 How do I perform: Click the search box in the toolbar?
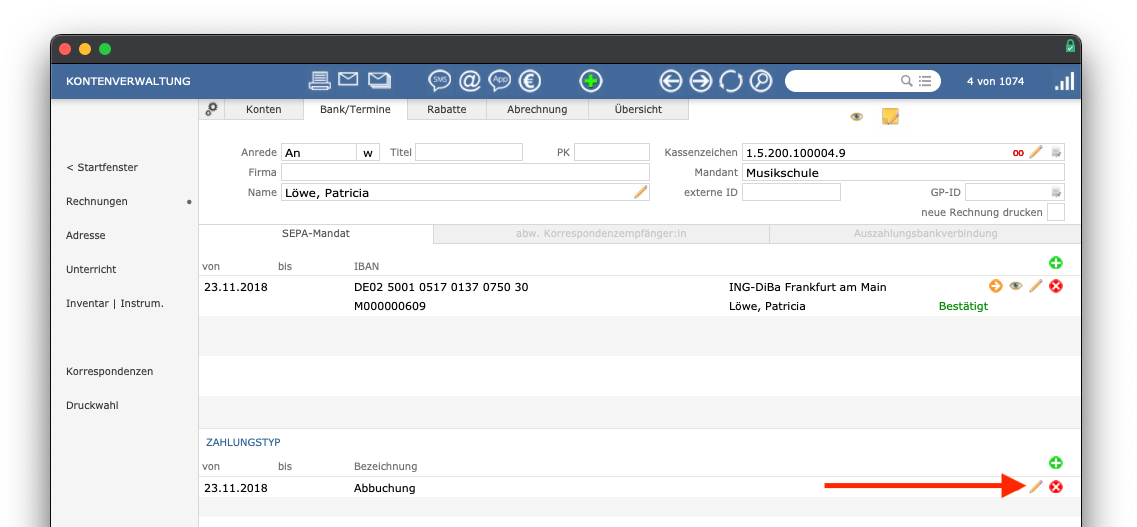coord(862,80)
